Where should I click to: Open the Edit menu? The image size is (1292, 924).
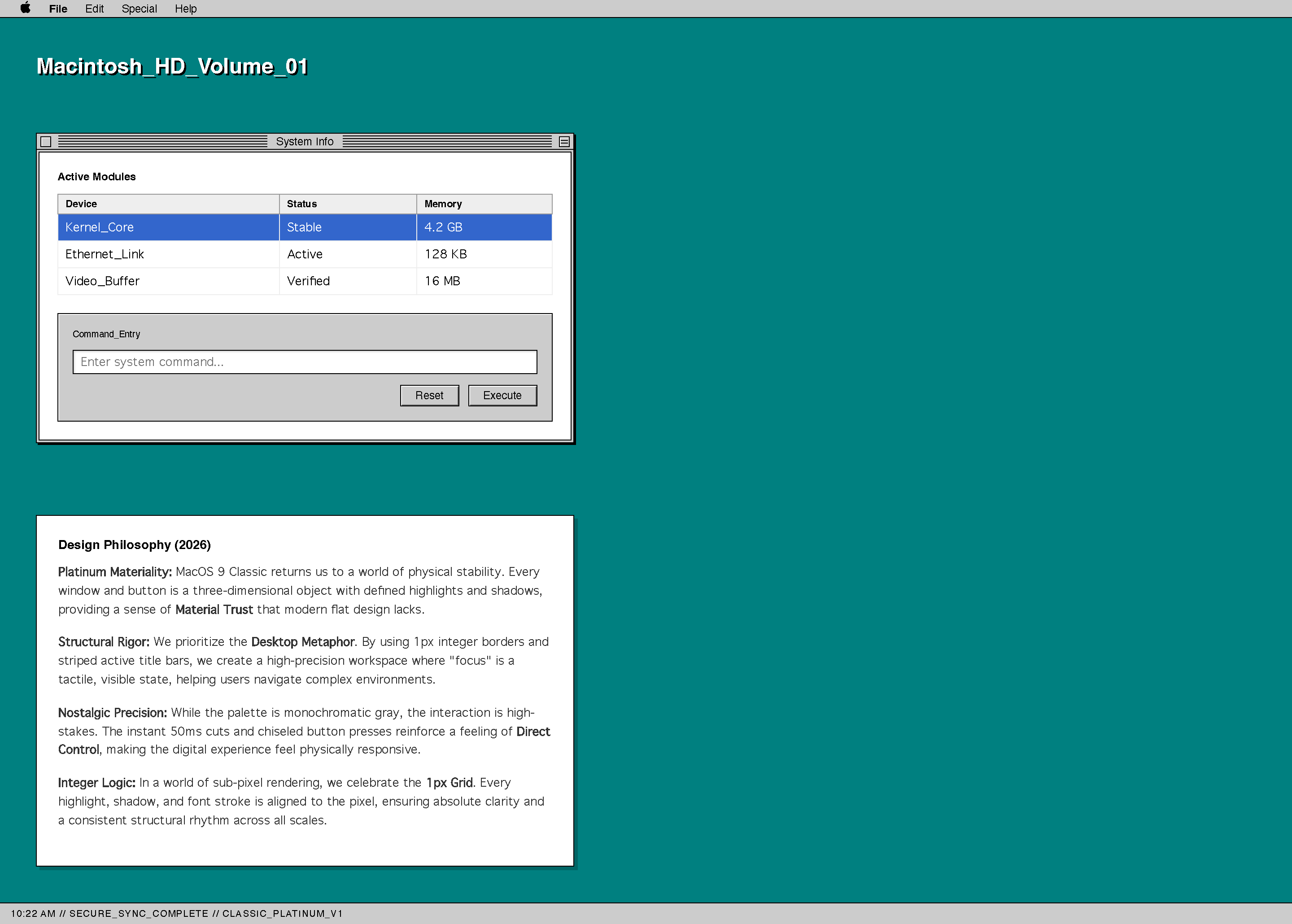coord(95,9)
